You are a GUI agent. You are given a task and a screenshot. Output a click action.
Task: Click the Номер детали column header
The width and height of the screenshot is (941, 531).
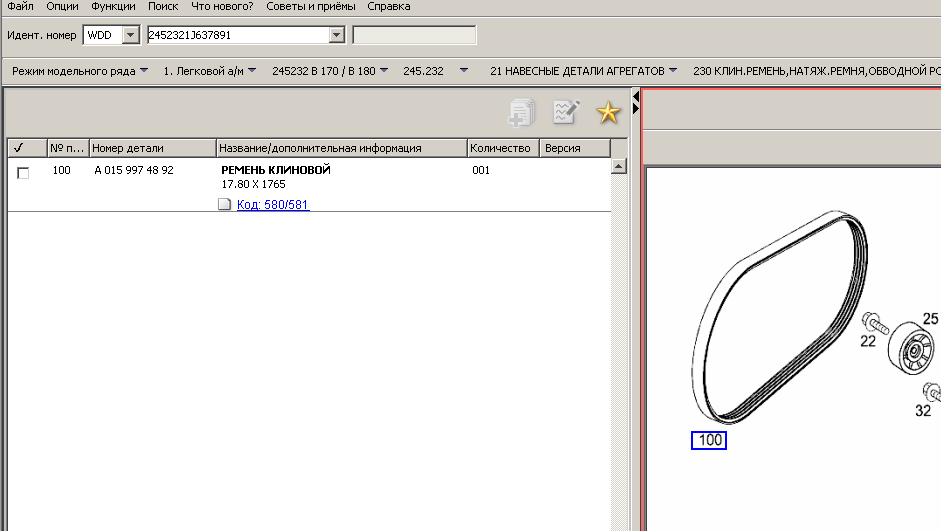(127, 148)
